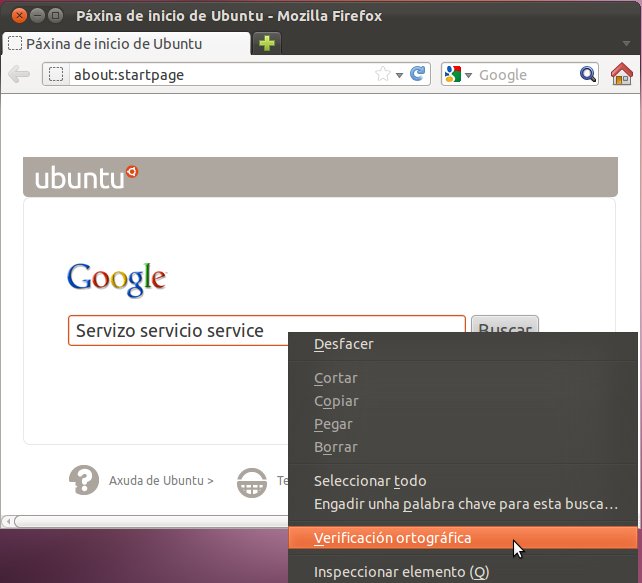This screenshot has height=583, width=642.
Task: Click the Google search engine icon in the search bar
Action: 453,74
